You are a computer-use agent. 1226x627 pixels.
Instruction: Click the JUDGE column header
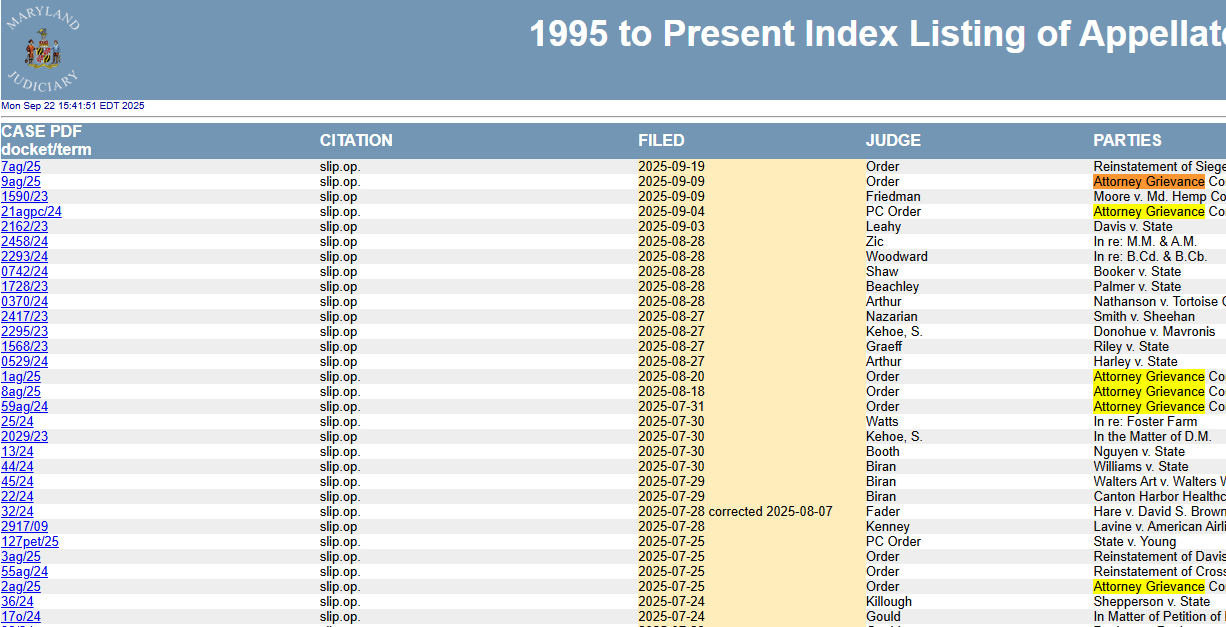[x=893, y=141]
